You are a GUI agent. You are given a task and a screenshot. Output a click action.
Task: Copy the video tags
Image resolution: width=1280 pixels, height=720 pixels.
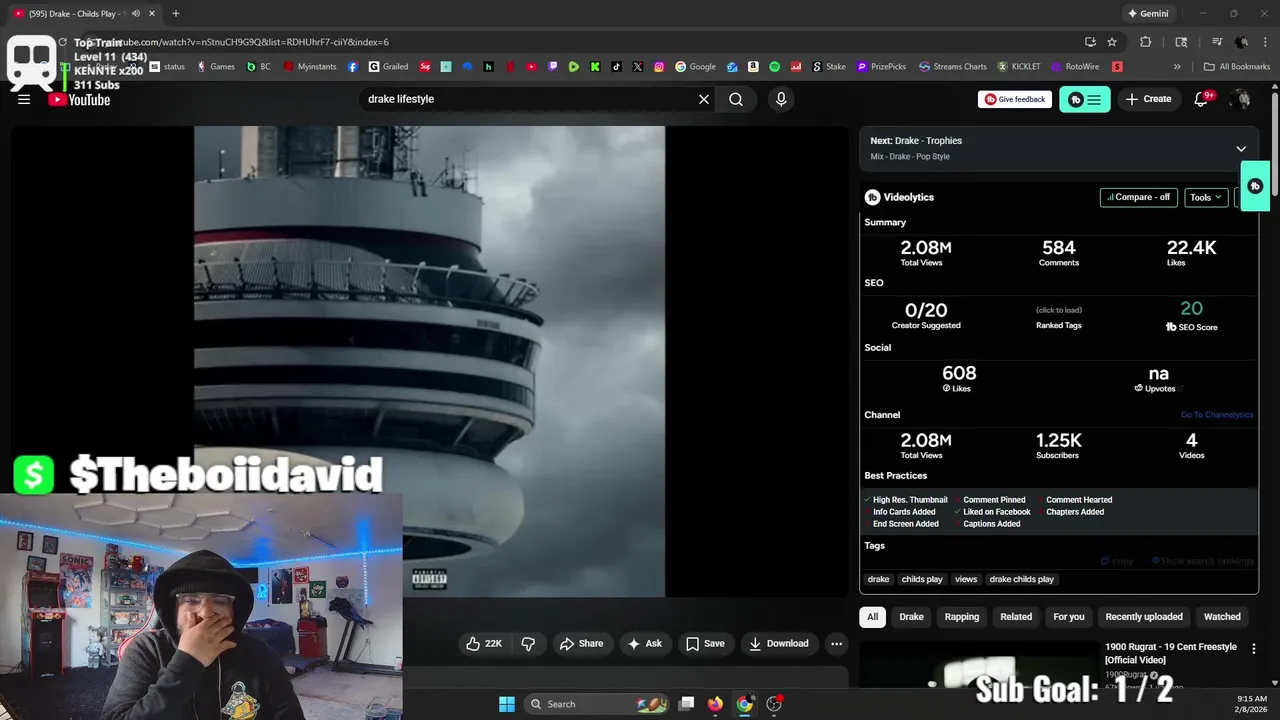[x=1118, y=561]
